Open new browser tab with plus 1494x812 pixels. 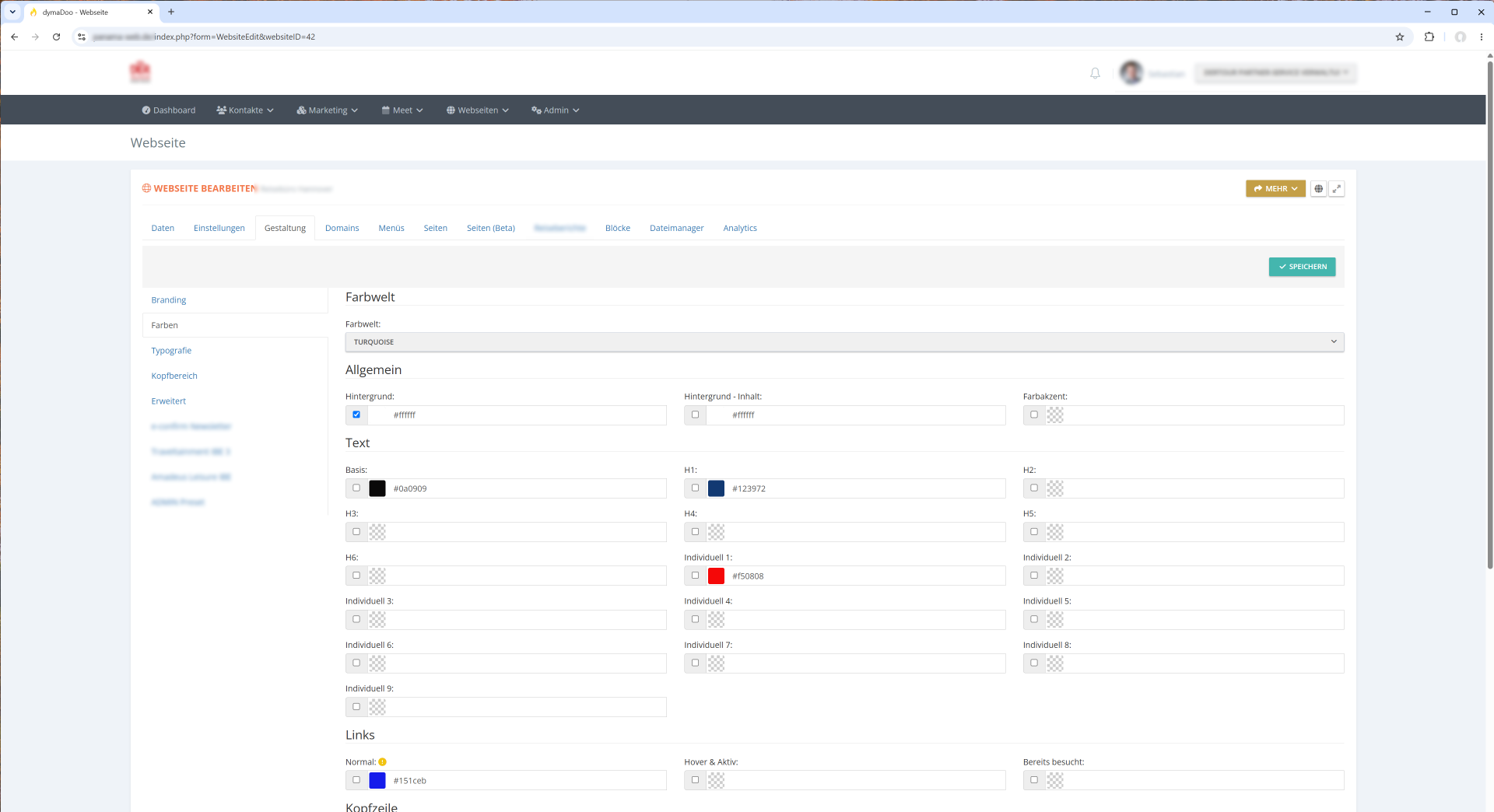click(171, 12)
